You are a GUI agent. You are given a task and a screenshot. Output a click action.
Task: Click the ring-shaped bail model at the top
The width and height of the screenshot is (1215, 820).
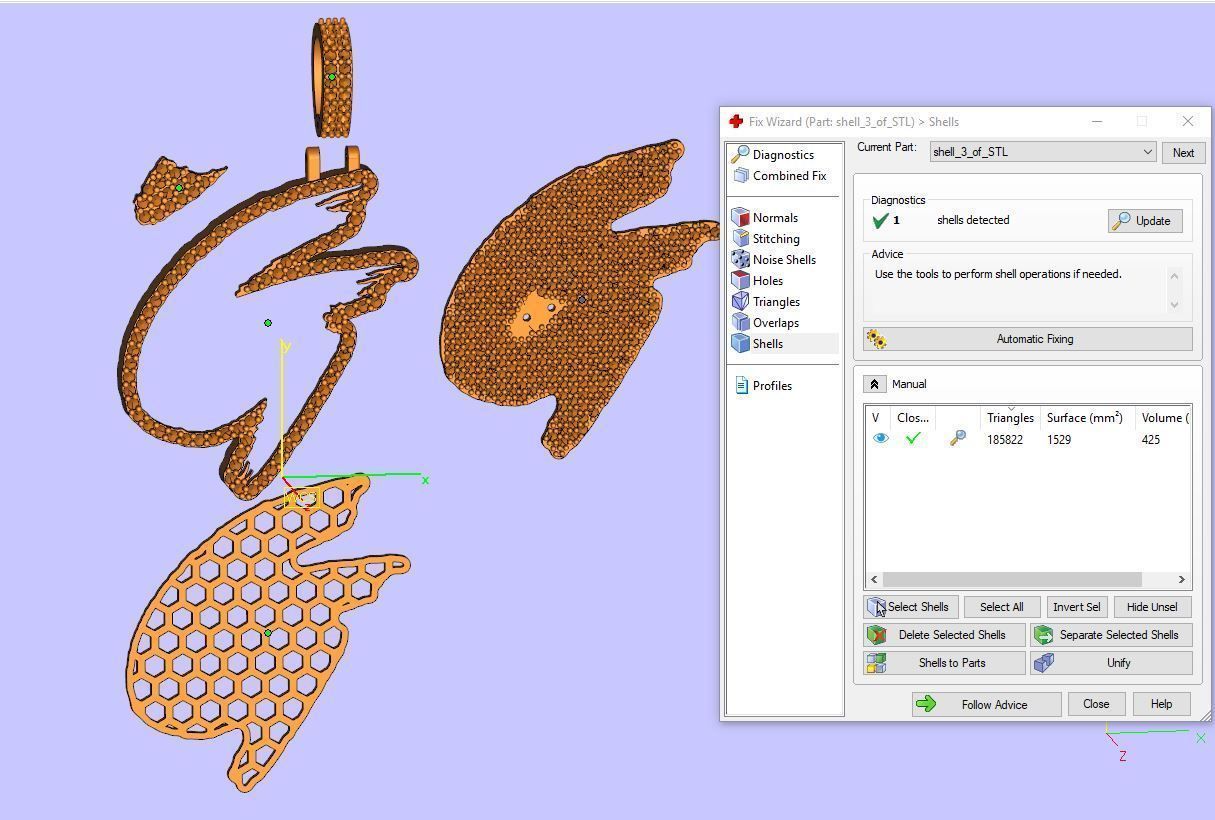(x=333, y=78)
